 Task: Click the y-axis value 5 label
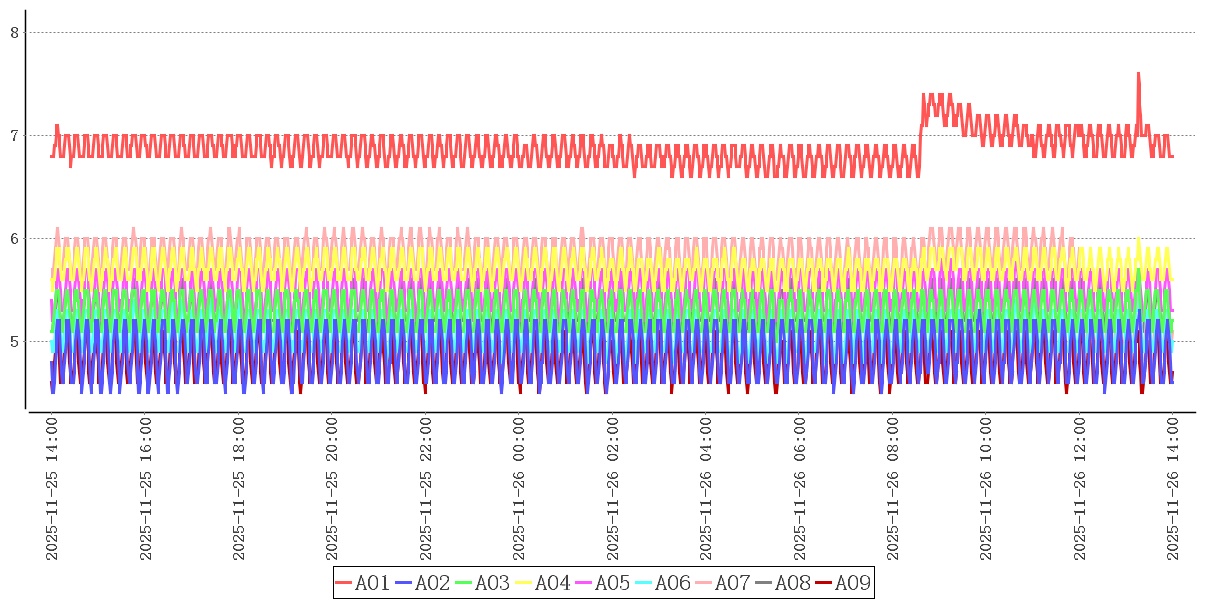point(15,342)
